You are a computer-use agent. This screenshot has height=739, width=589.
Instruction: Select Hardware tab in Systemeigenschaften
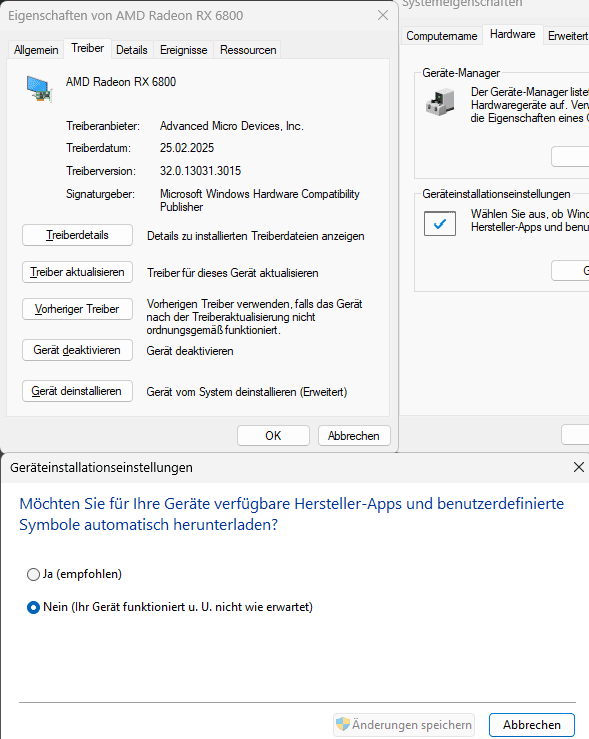513,34
